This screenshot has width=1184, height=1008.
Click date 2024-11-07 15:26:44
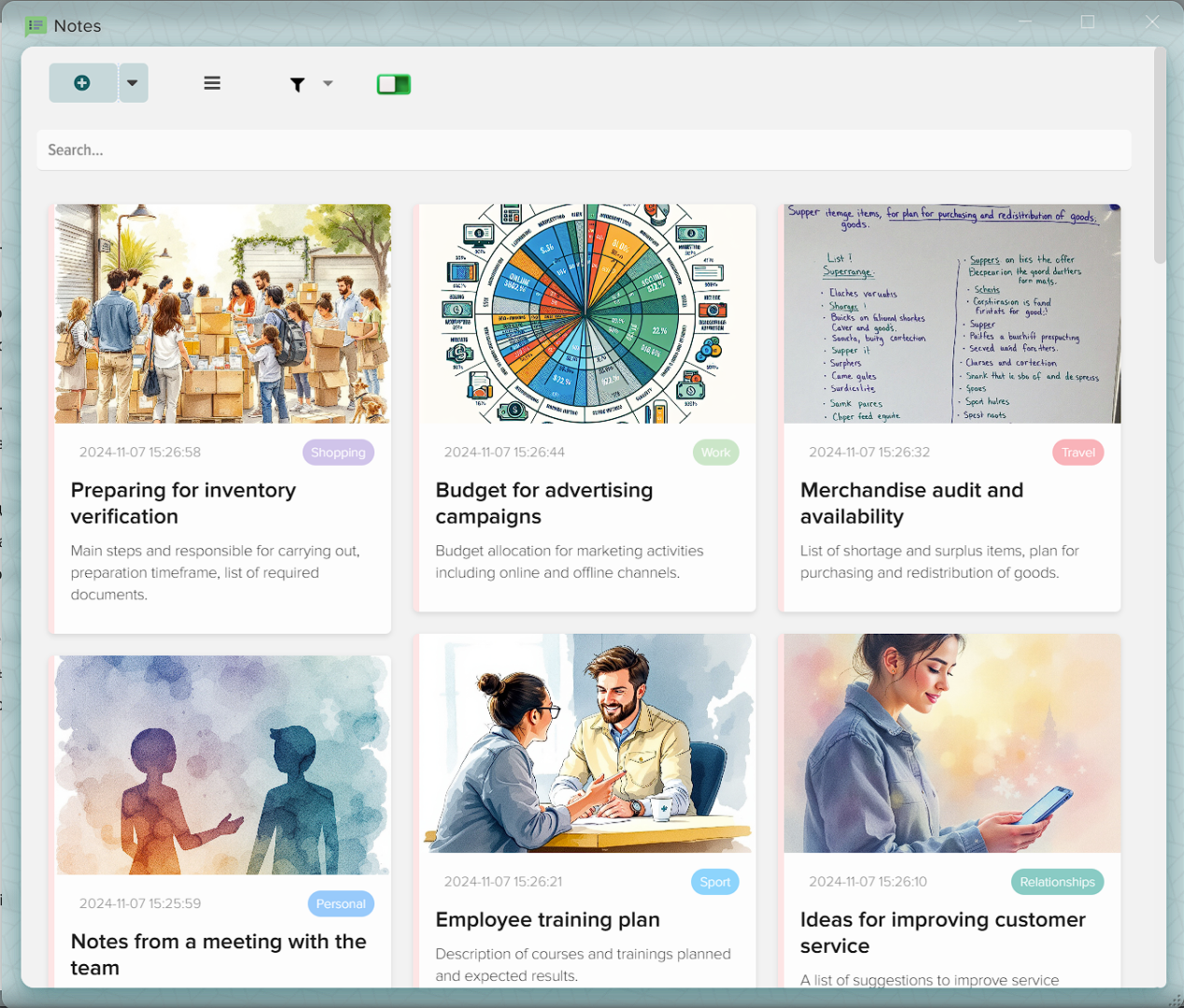[504, 453]
